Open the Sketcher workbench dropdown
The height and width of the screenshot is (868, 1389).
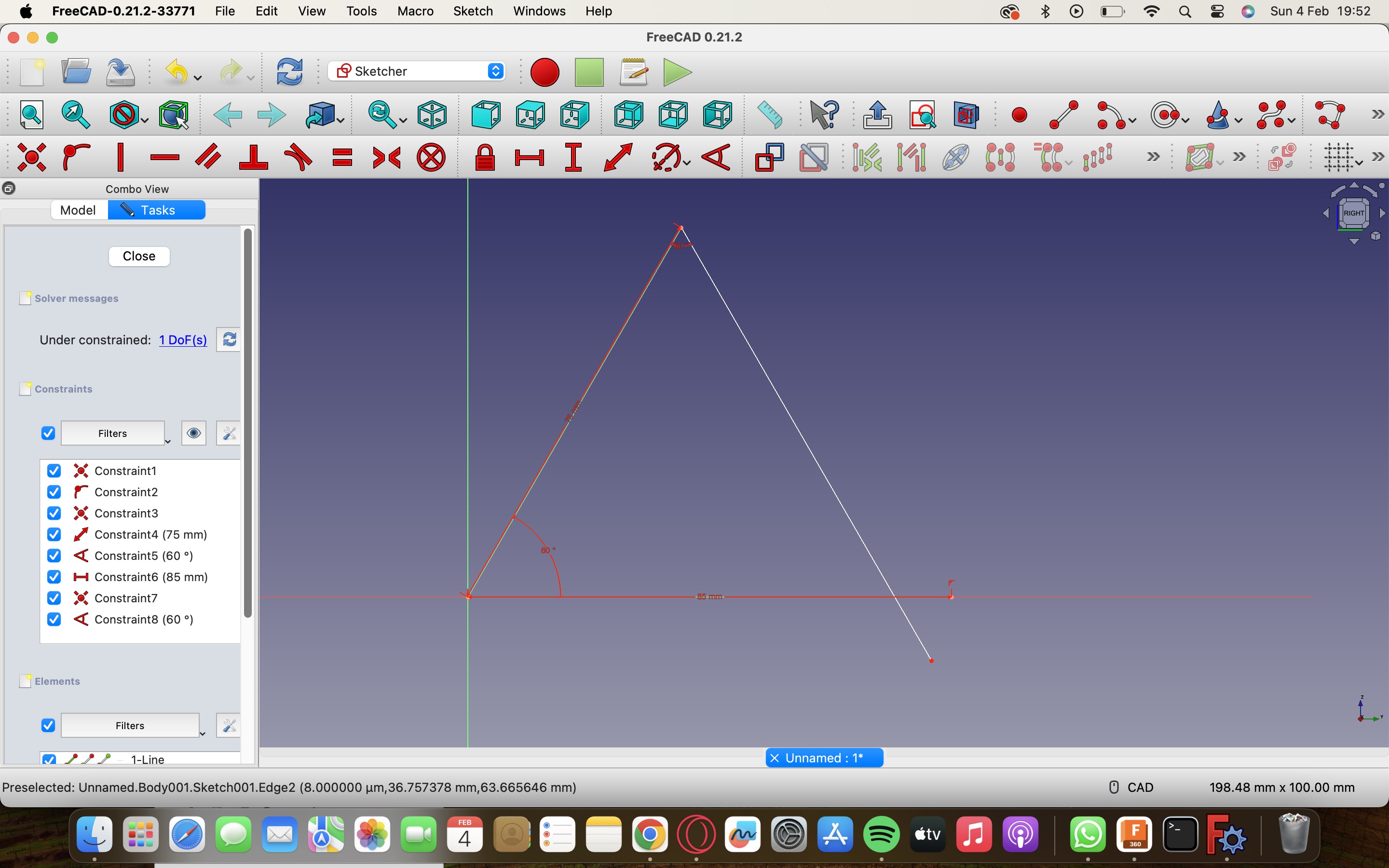pos(417,71)
